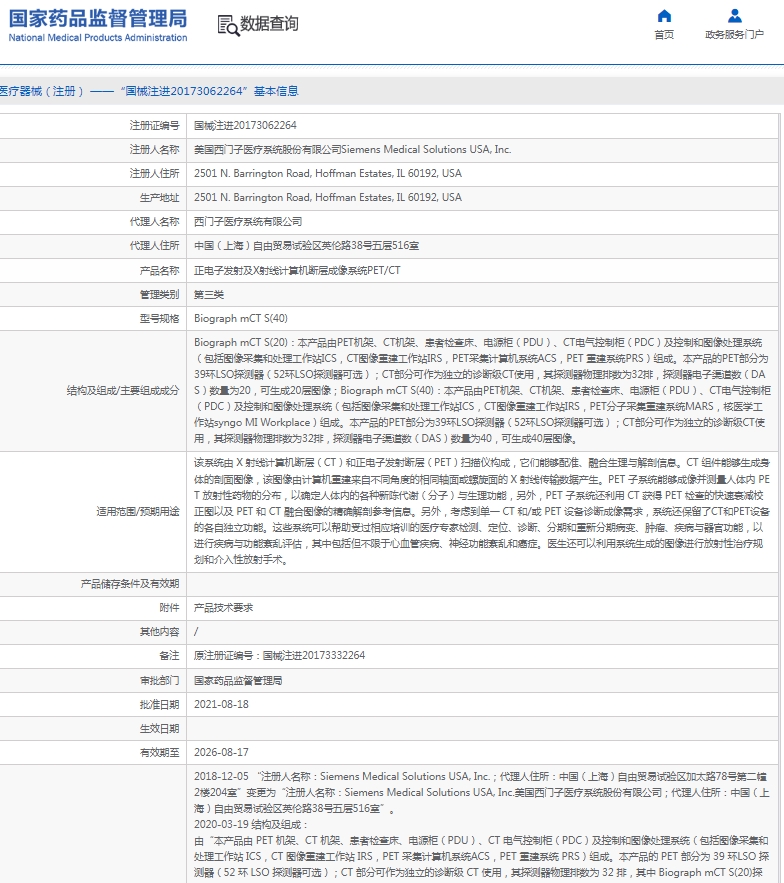The image size is (784, 883).
Task: Click registrant name Siemens Medical Solutions USA value
Action: [353, 150]
